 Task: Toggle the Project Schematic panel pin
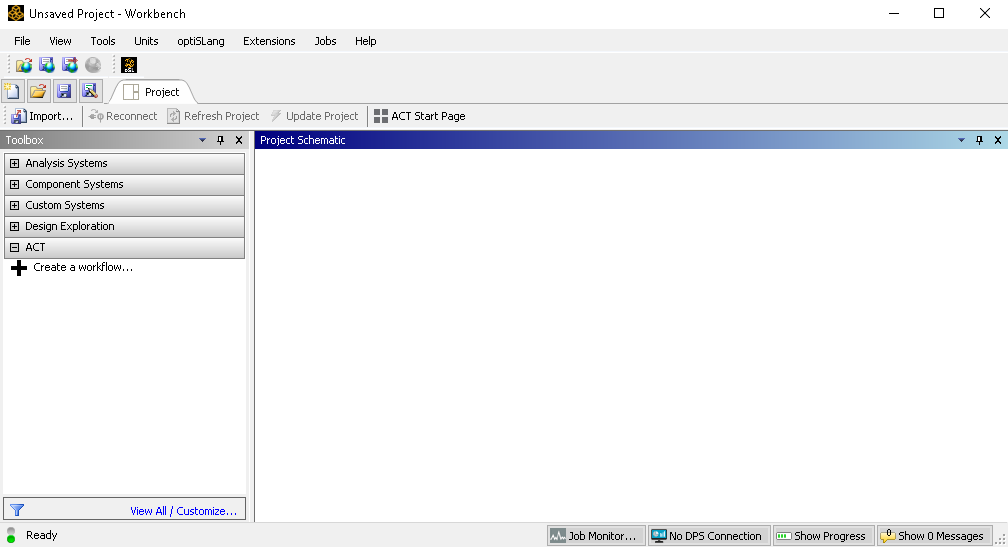point(980,140)
